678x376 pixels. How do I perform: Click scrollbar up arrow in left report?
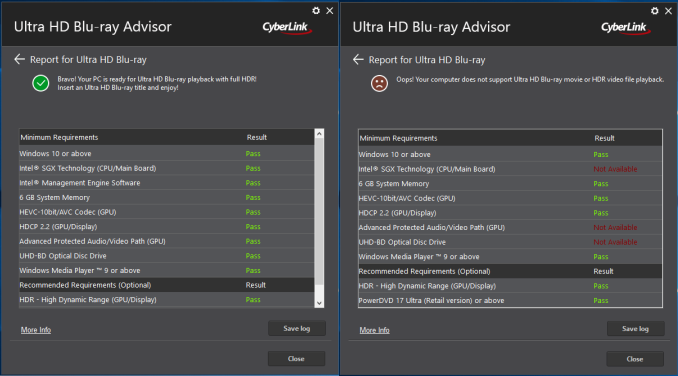[x=319, y=134]
